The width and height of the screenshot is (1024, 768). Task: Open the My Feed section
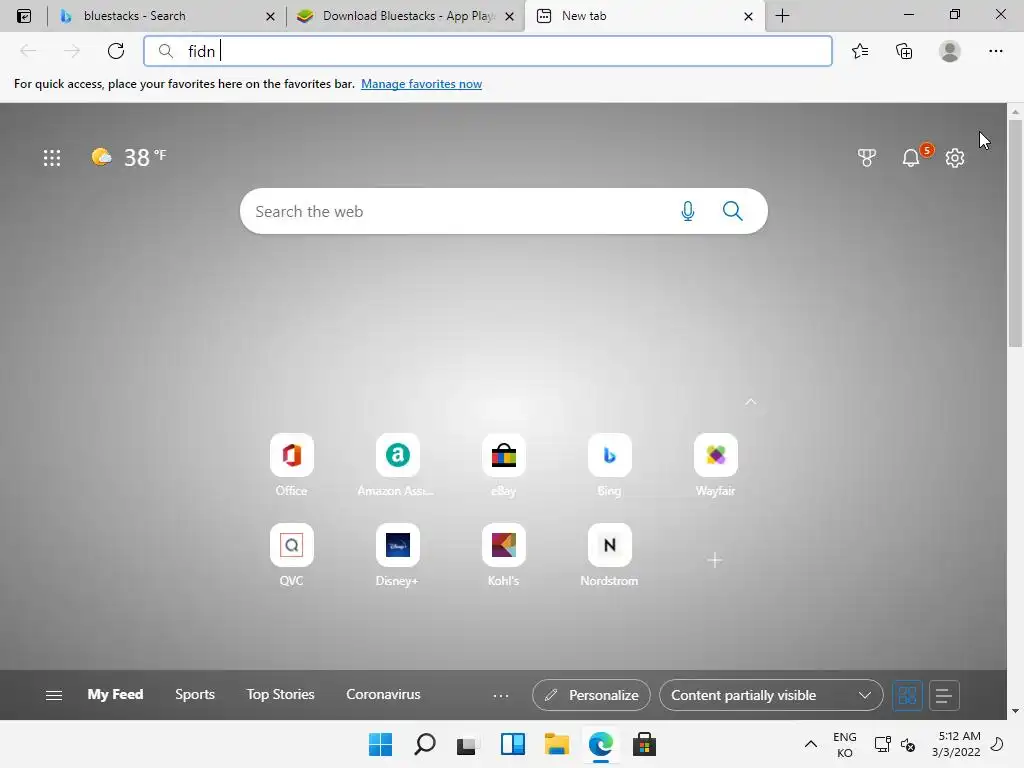click(x=116, y=694)
